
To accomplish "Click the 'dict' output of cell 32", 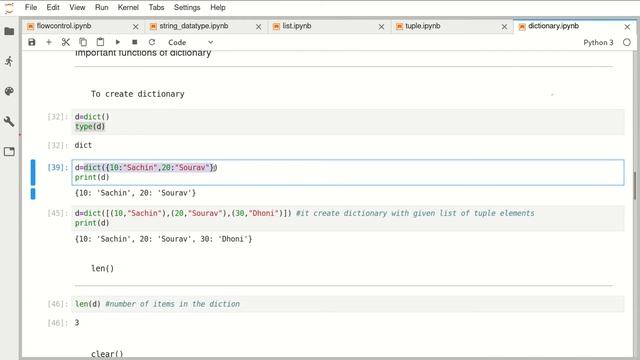I will tap(83, 145).
